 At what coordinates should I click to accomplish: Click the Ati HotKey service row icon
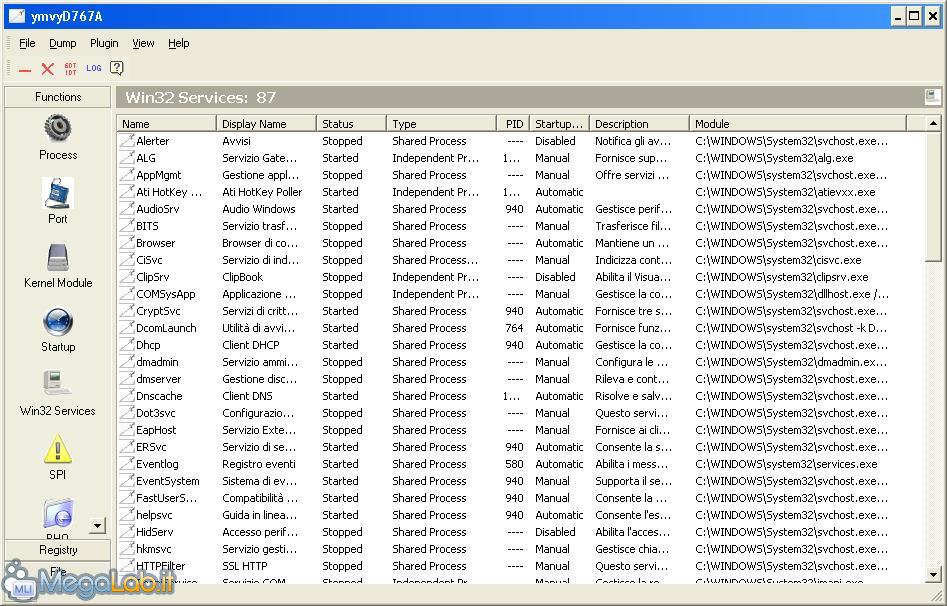127,192
